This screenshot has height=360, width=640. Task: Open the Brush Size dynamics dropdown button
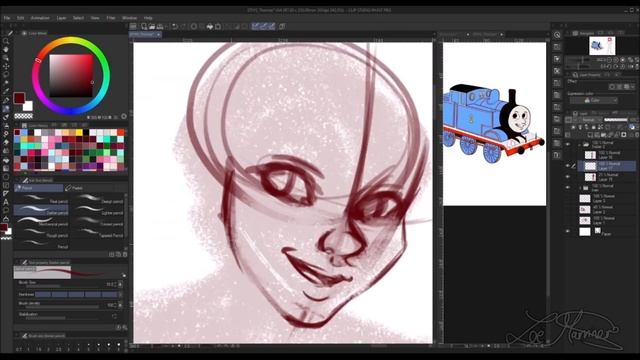(120, 284)
